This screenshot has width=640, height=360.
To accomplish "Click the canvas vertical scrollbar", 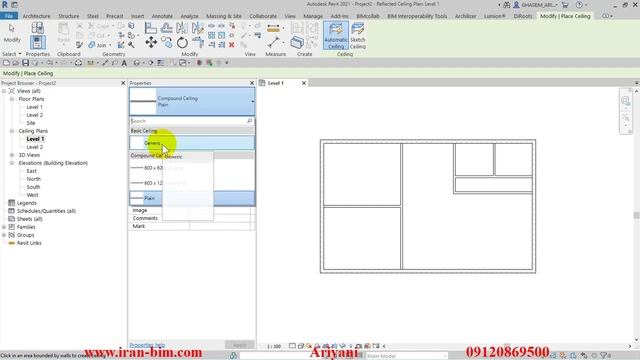I will coord(636,215).
